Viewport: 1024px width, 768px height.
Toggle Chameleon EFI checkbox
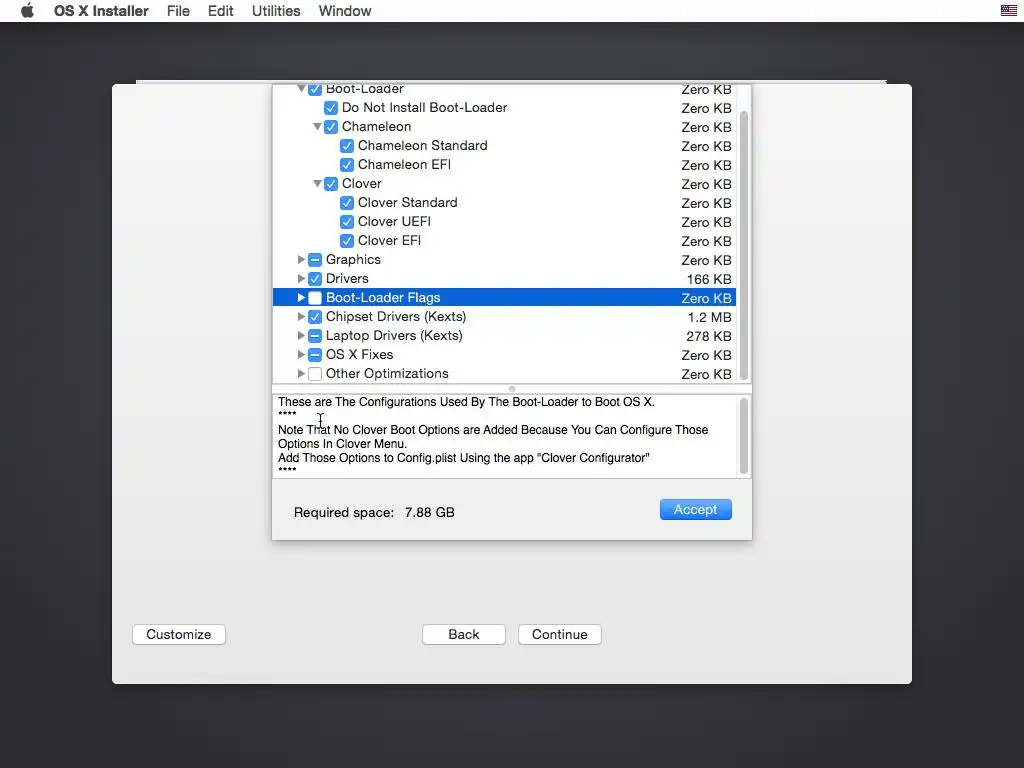click(347, 165)
